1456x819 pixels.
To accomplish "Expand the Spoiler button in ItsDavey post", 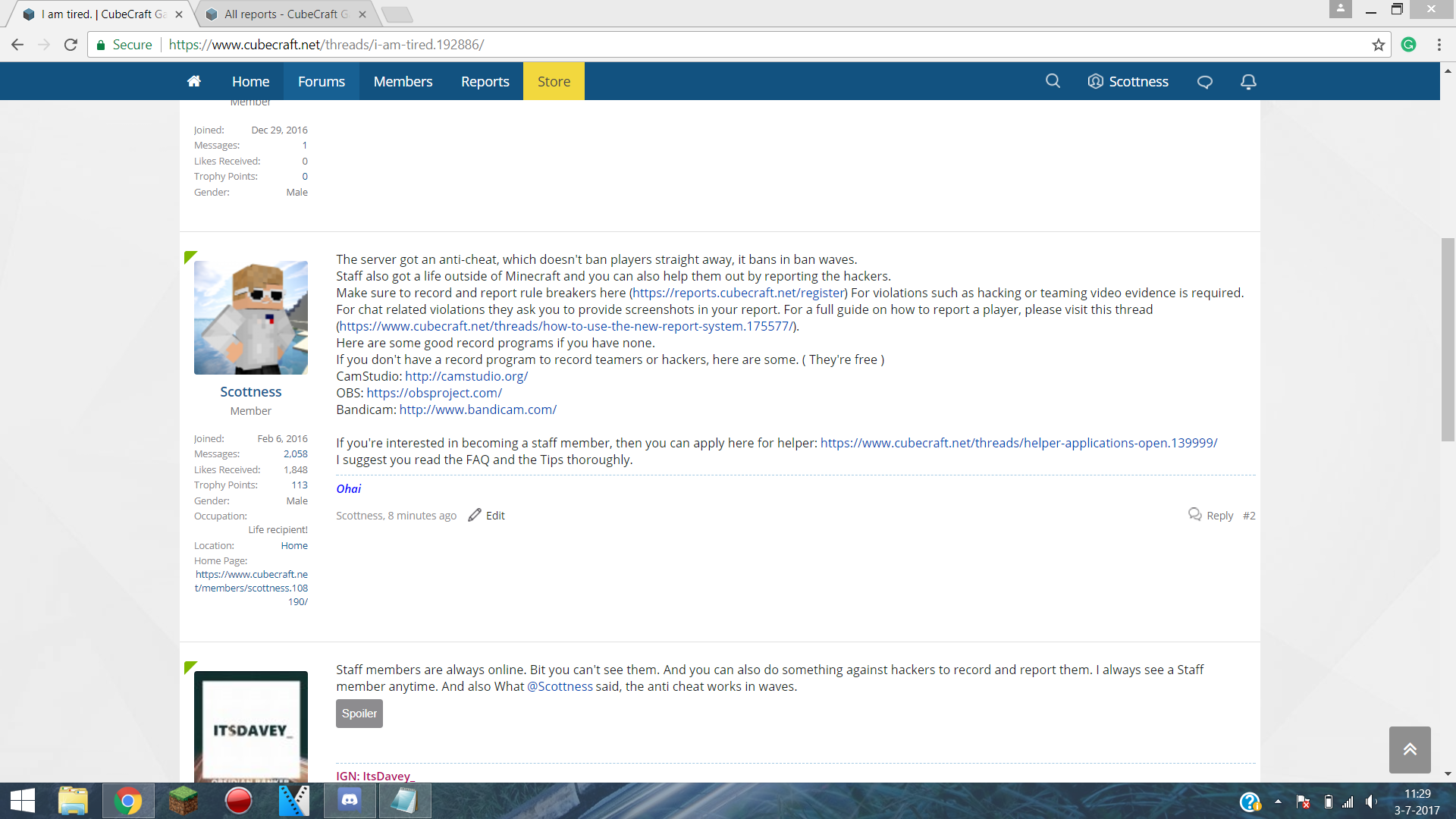I will (x=359, y=714).
